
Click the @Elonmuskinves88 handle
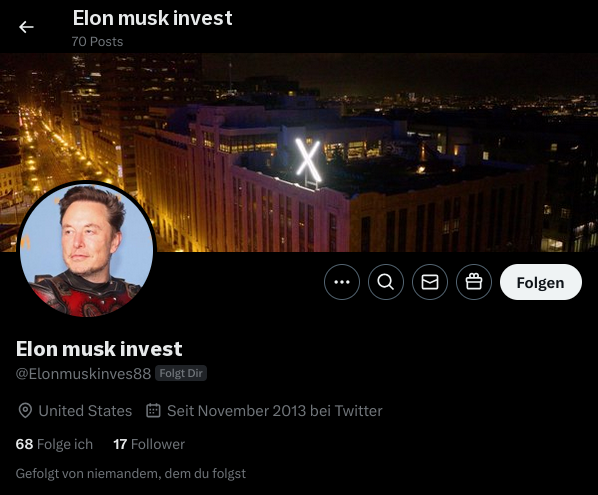click(83, 373)
